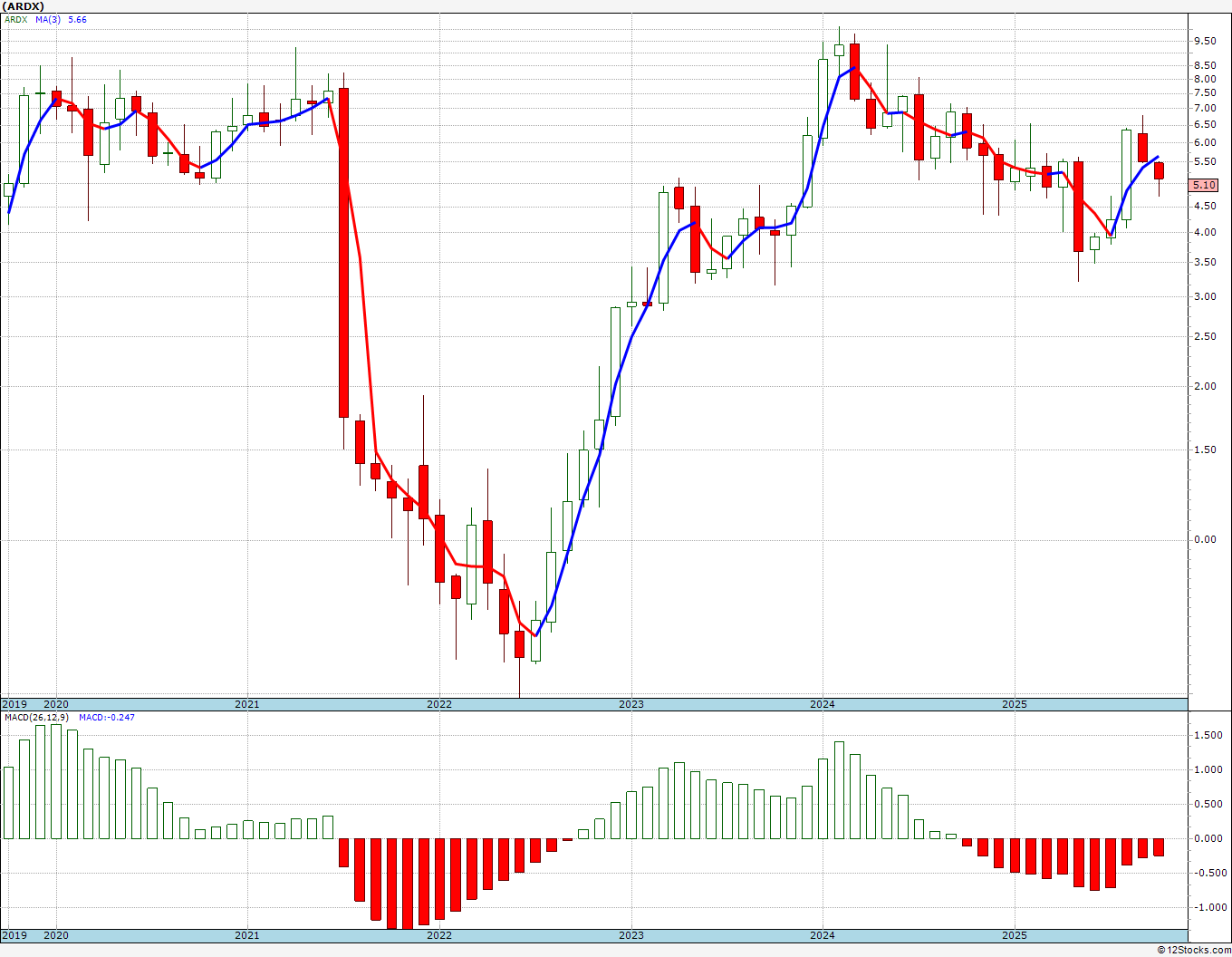Click the 1.50 price axis label
This screenshot has width=1232, height=957.
coord(1205,449)
